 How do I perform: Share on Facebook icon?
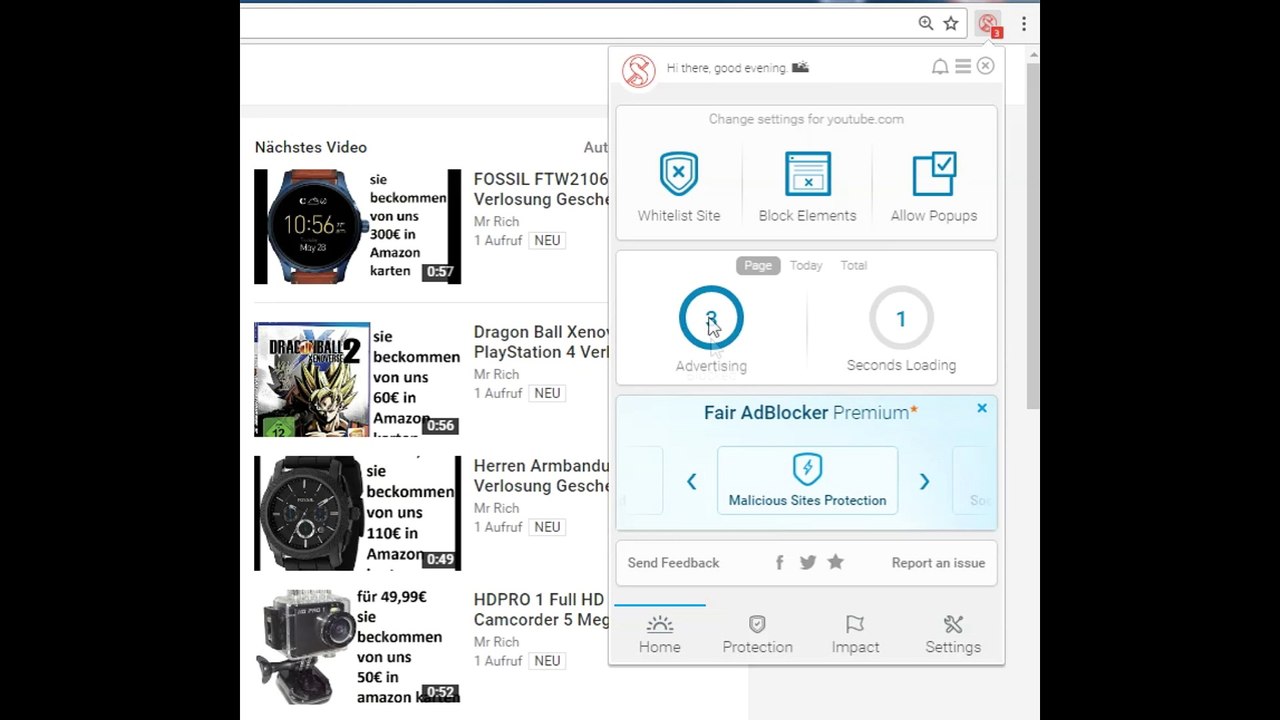pos(780,563)
